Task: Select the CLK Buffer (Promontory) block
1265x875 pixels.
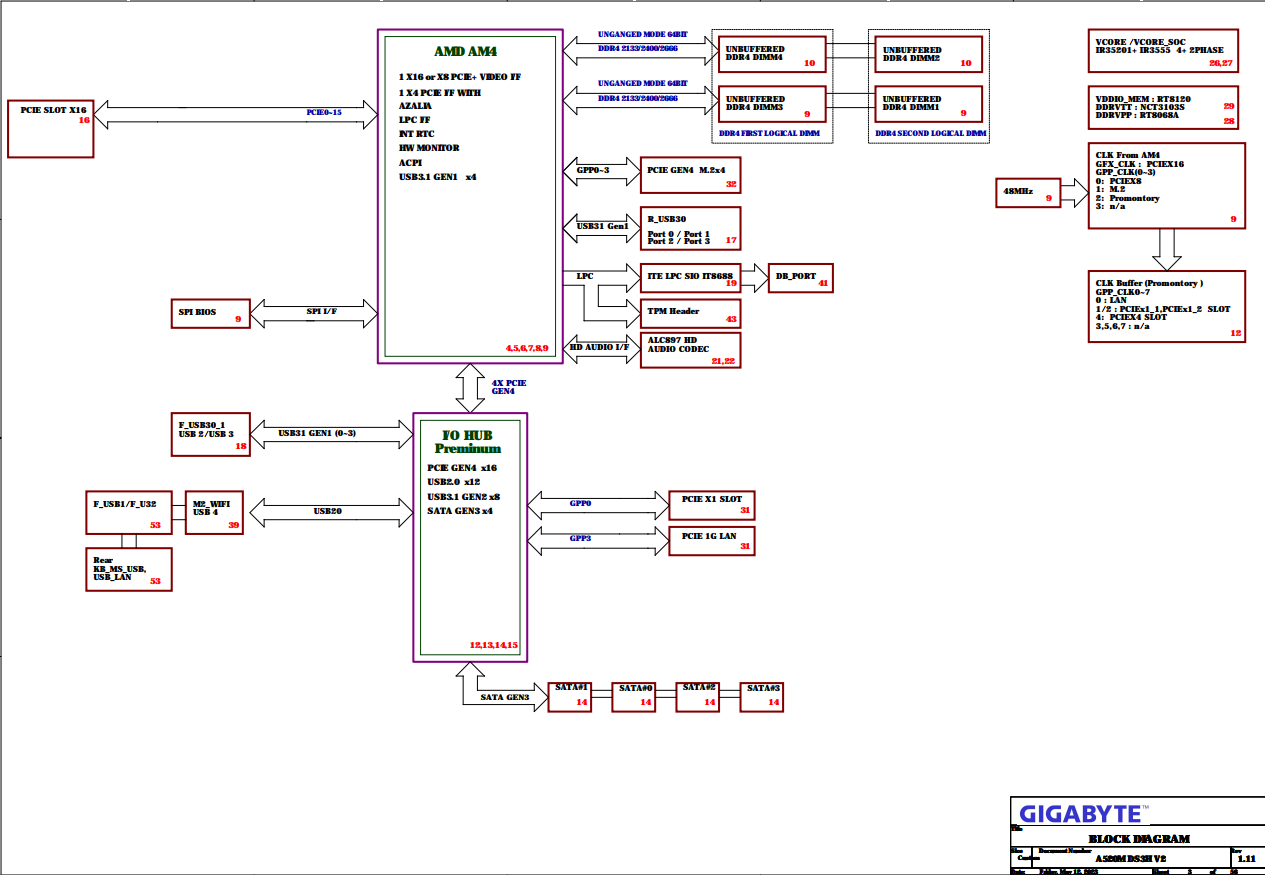Action: click(1167, 306)
